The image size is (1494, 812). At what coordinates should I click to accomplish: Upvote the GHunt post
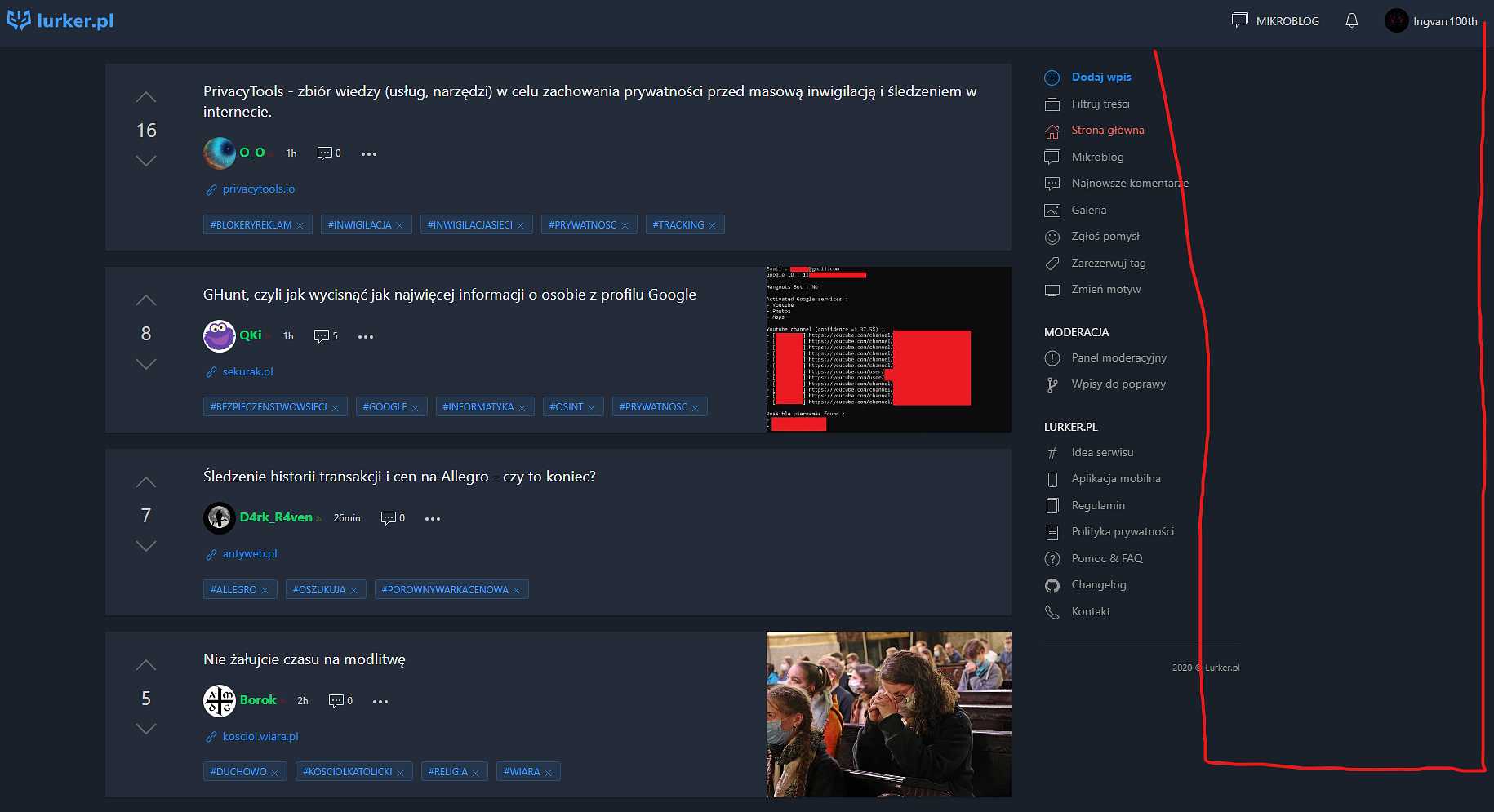coord(146,300)
